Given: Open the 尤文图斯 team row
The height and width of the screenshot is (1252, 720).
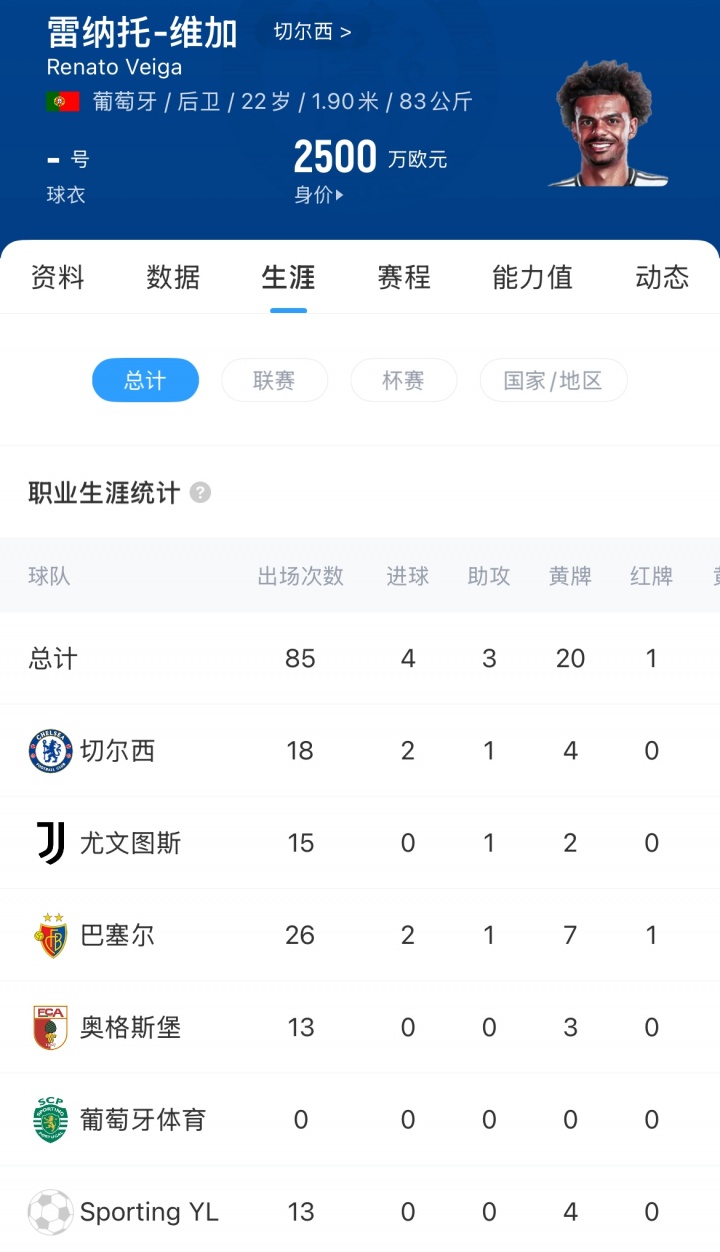Looking at the screenshot, I should pyautogui.click(x=130, y=843).
